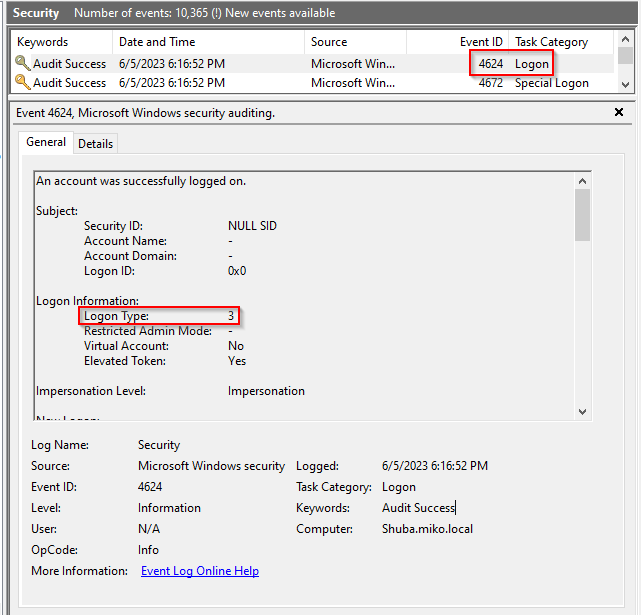Click event list scrollbar down arrow

tap(625, 85)
